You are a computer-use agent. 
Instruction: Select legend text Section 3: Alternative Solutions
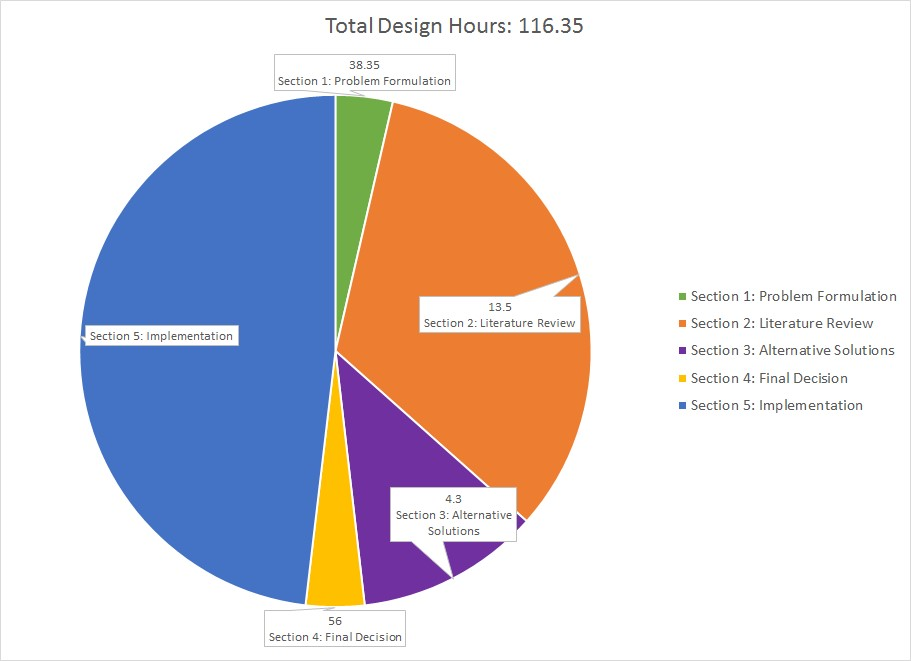(792, 351)
